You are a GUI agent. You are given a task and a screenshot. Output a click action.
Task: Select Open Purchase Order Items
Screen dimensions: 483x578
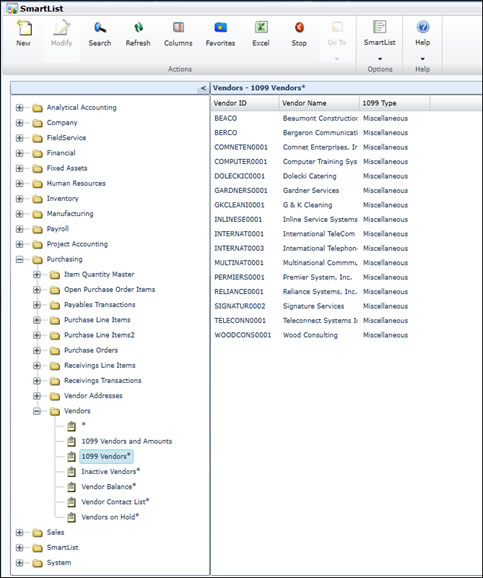click(110, 290)
